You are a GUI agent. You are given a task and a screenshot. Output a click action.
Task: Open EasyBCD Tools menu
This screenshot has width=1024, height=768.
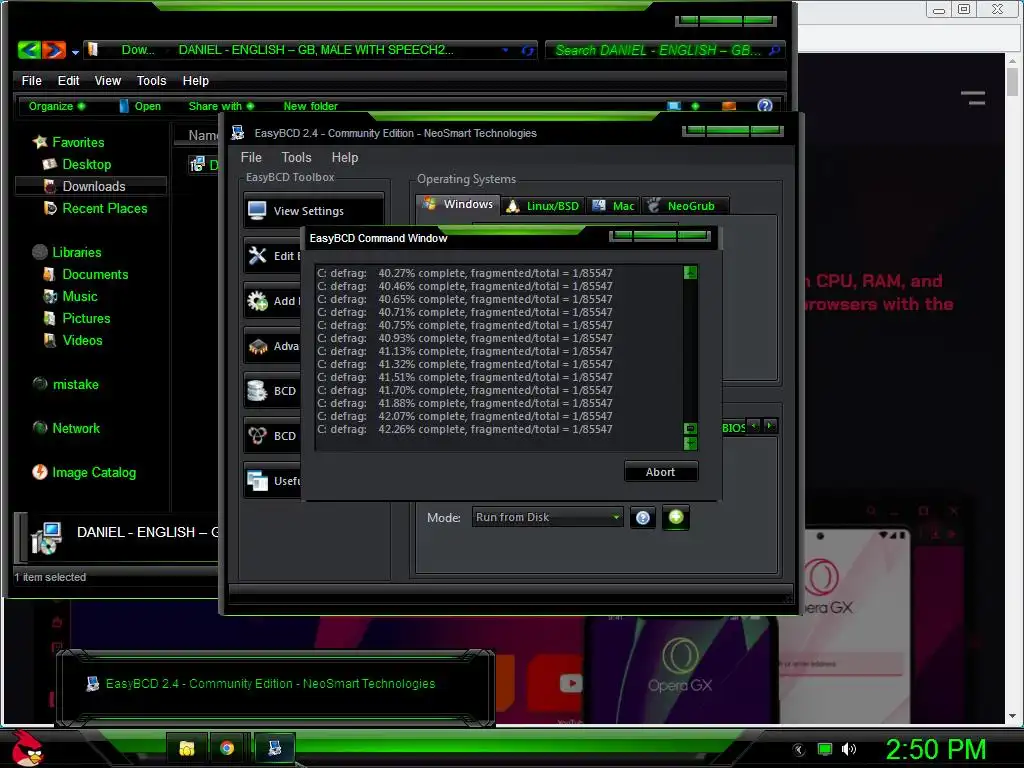296,157
